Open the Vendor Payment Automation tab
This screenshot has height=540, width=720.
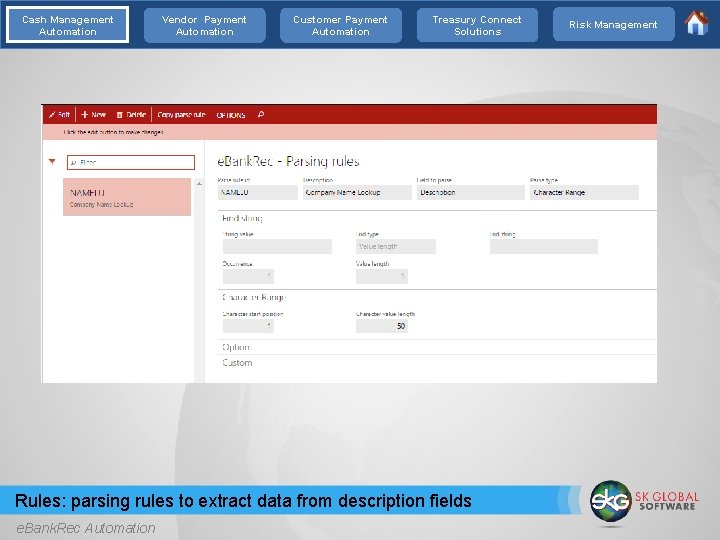[x=204, y=25]
